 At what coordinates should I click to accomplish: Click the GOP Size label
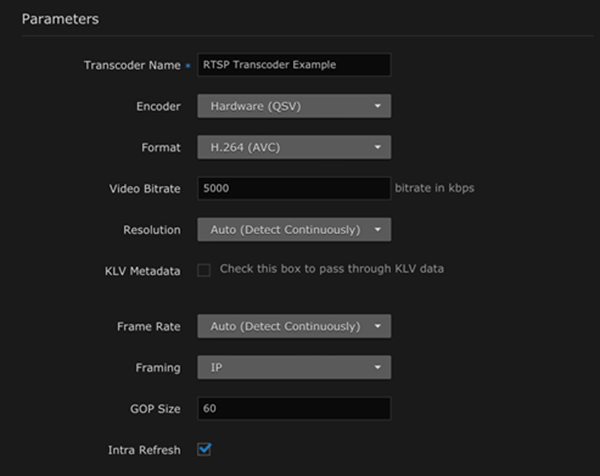pos(154,408)
